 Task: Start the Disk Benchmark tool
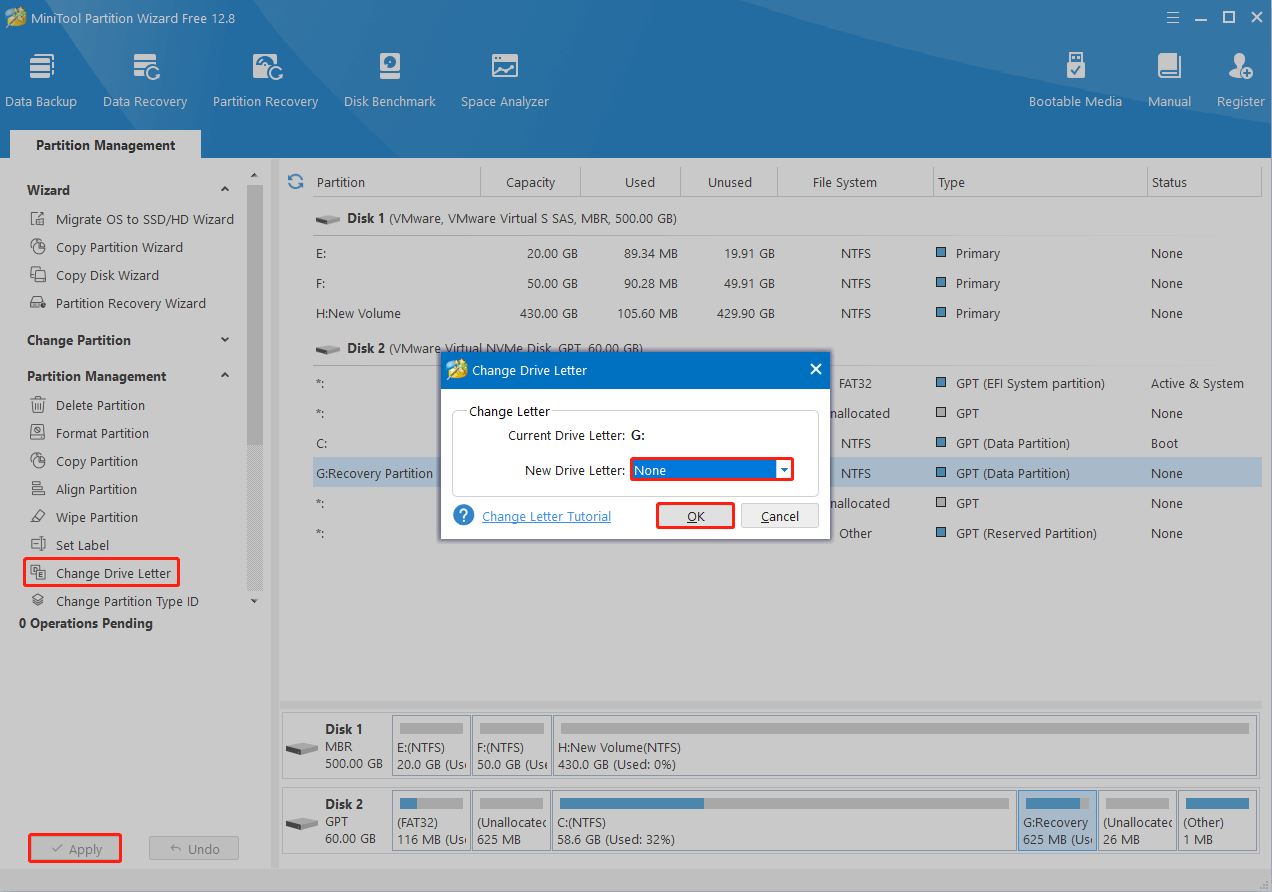tap(390, 80)
